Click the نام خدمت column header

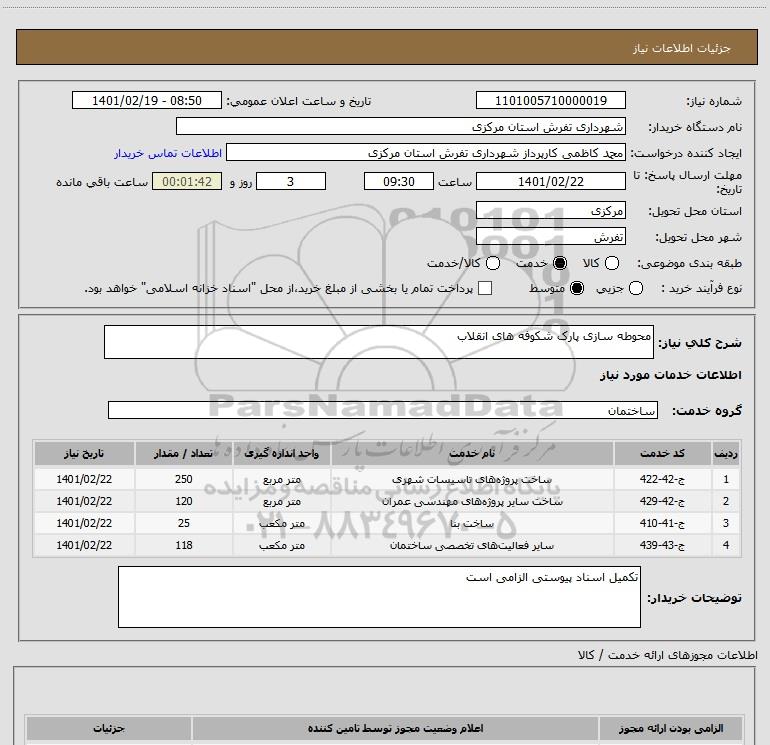pos(472,453)
